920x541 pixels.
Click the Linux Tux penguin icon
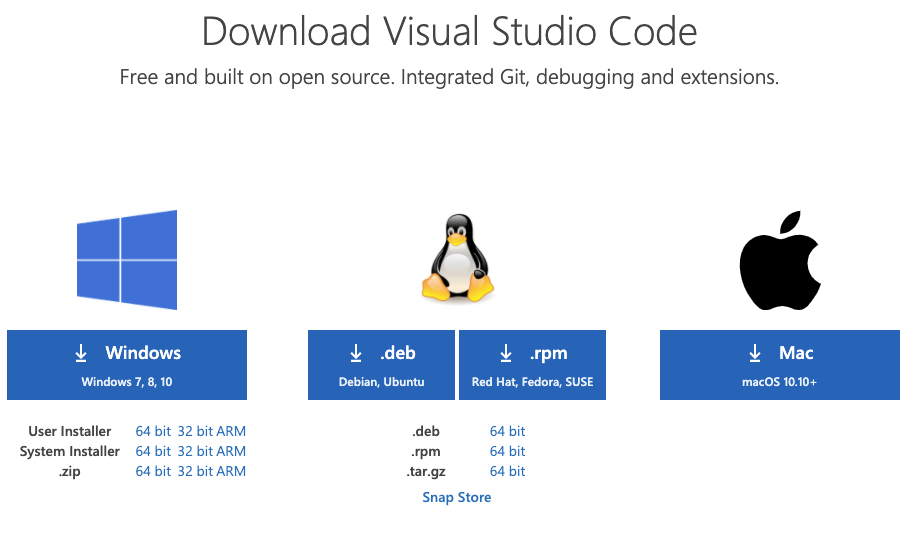pyautogui.click(x=458, y=258)
